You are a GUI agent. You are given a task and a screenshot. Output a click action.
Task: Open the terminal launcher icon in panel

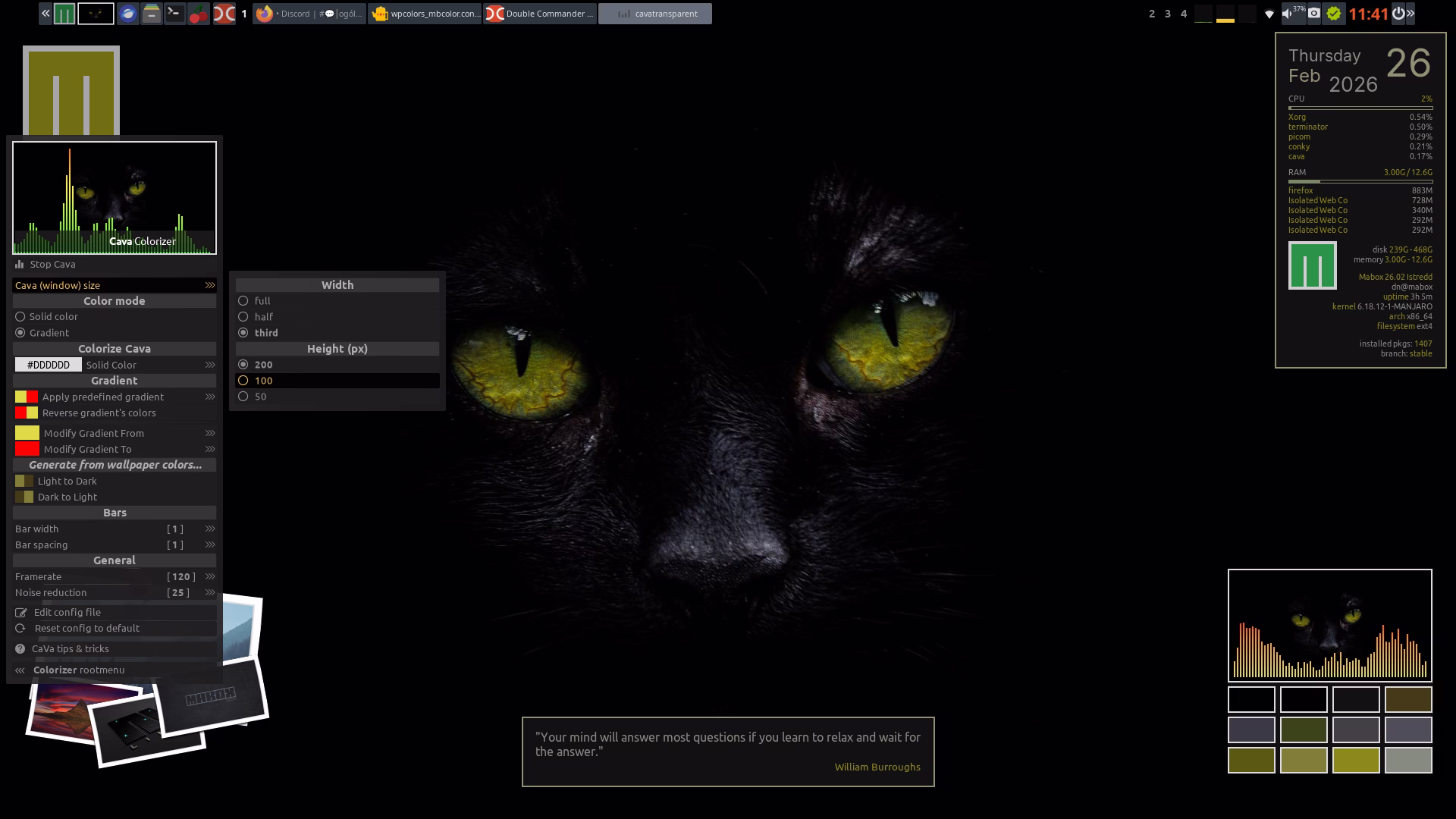[174, 14]
